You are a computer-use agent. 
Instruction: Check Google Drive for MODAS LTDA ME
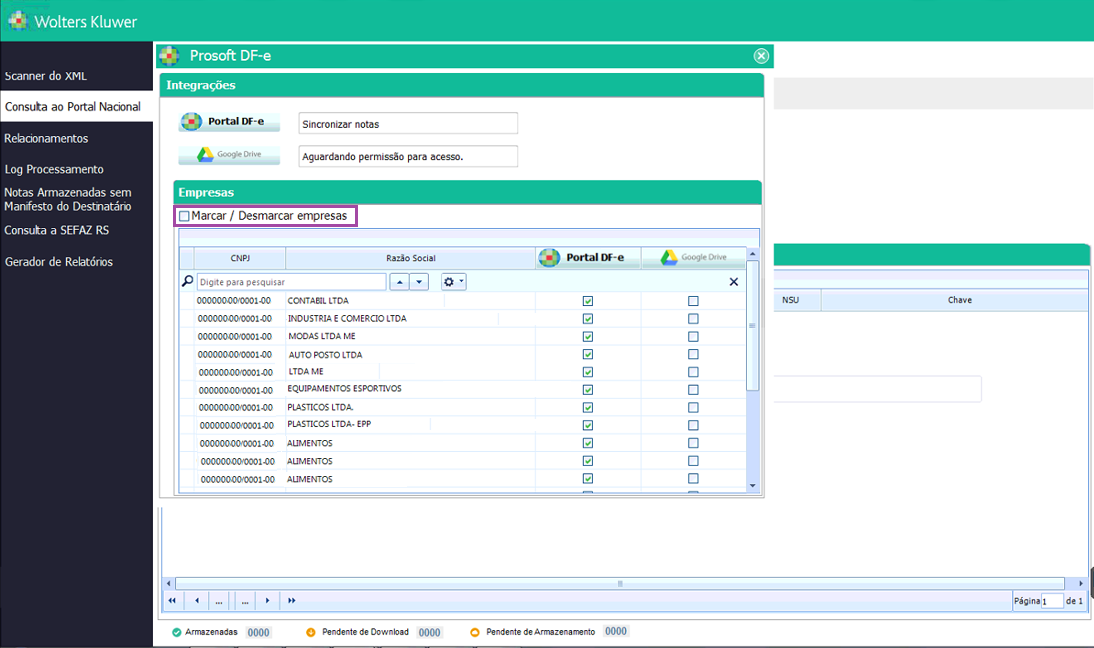point(693,337)
